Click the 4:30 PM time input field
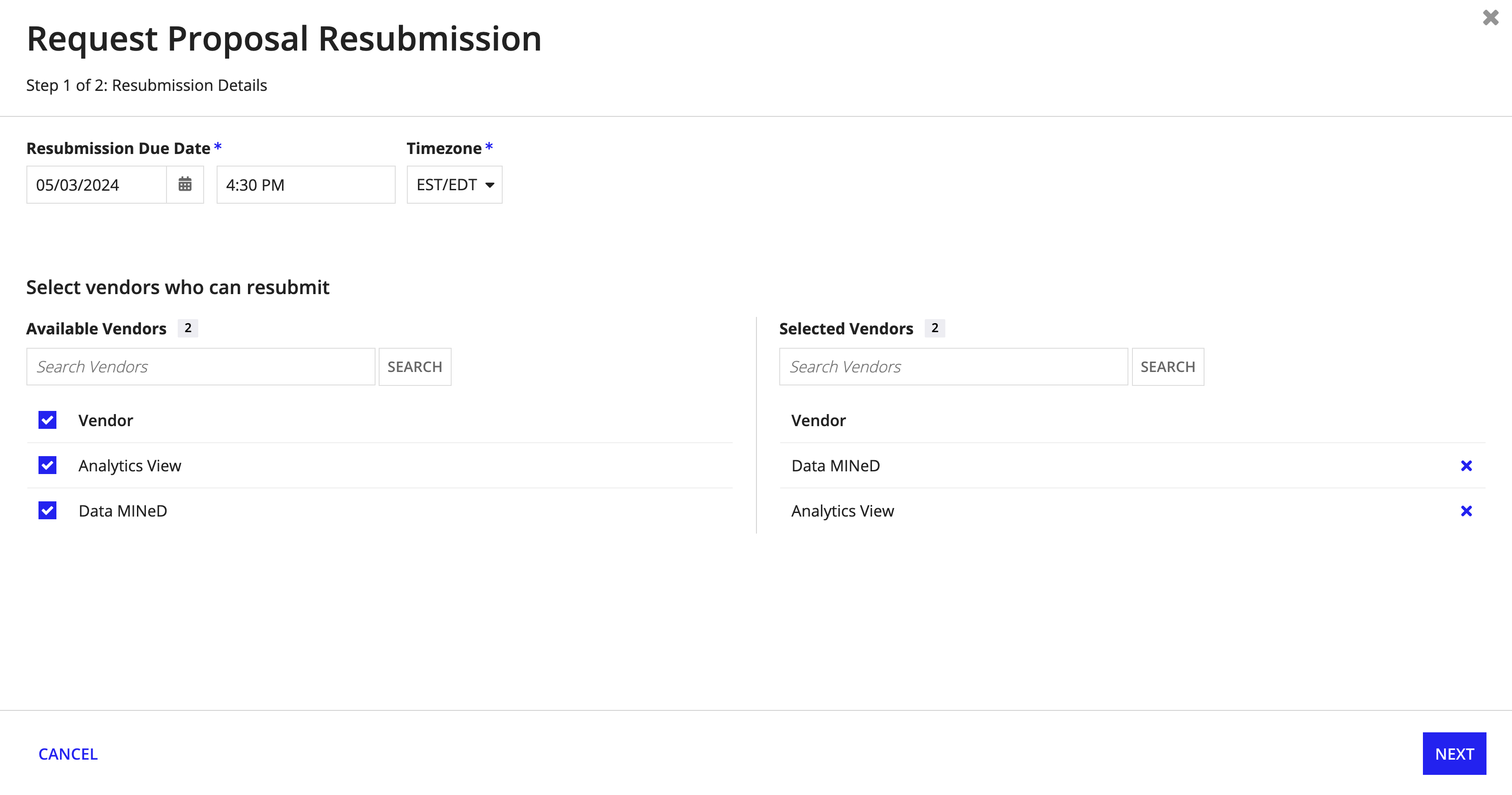 (x=306, y=184)
